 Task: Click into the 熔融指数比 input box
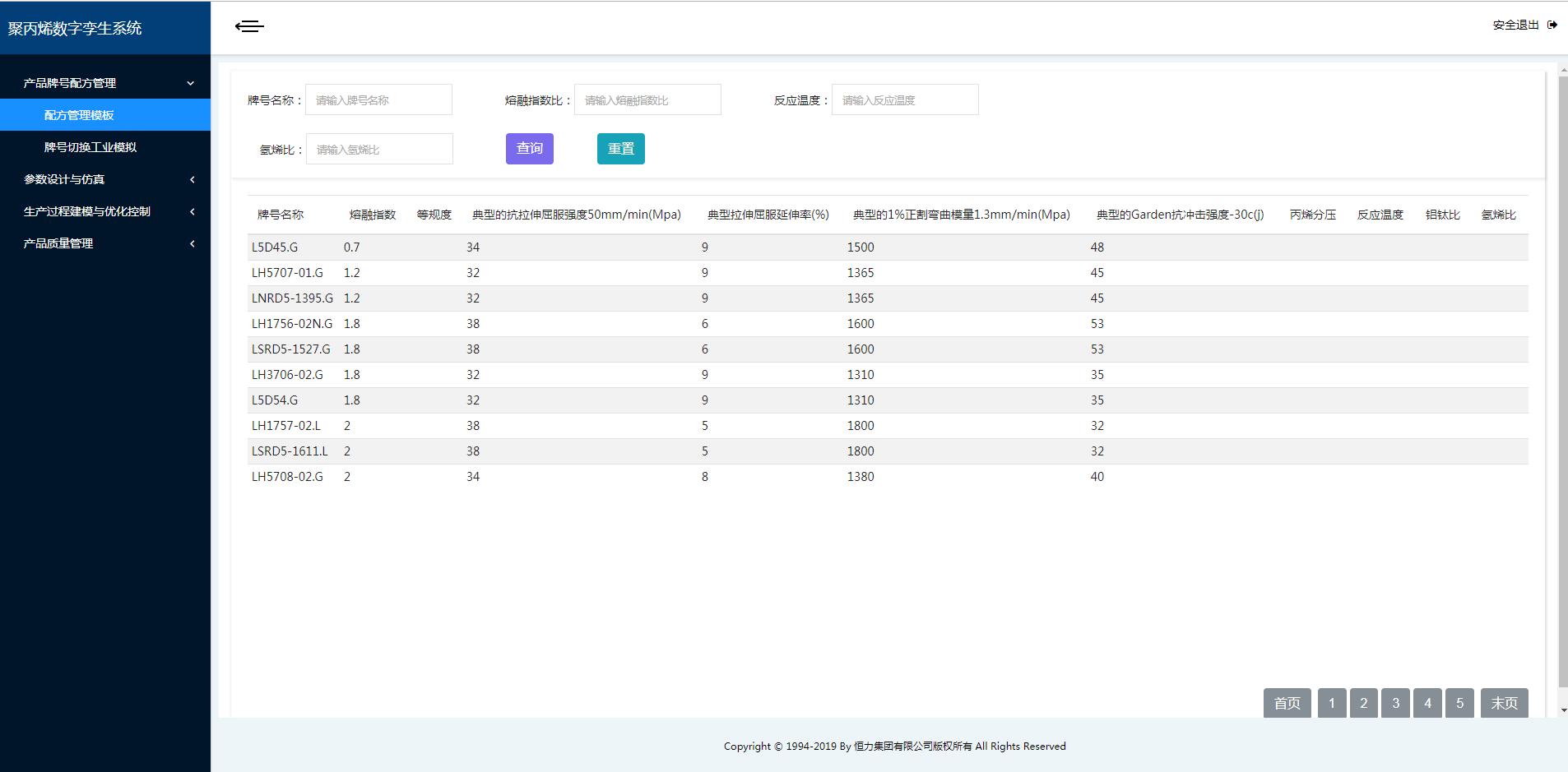(x=647, y=100)
